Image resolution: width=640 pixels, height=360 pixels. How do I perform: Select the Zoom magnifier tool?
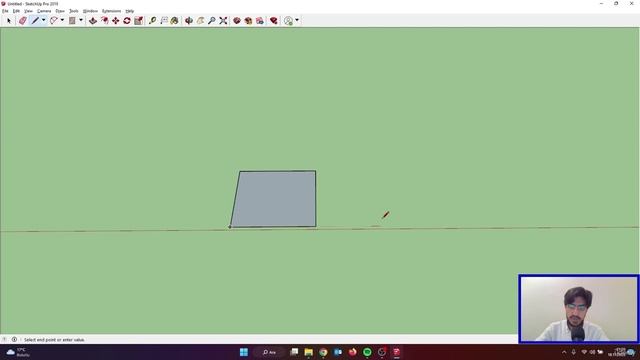(x=211, y=20)
